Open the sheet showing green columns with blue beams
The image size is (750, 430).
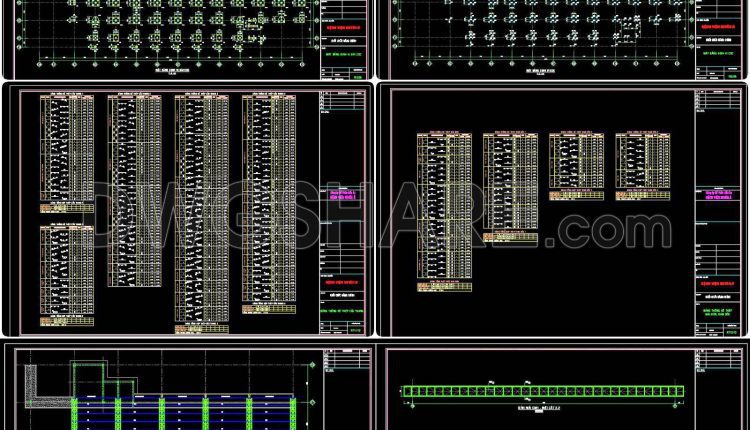[189, 386]
